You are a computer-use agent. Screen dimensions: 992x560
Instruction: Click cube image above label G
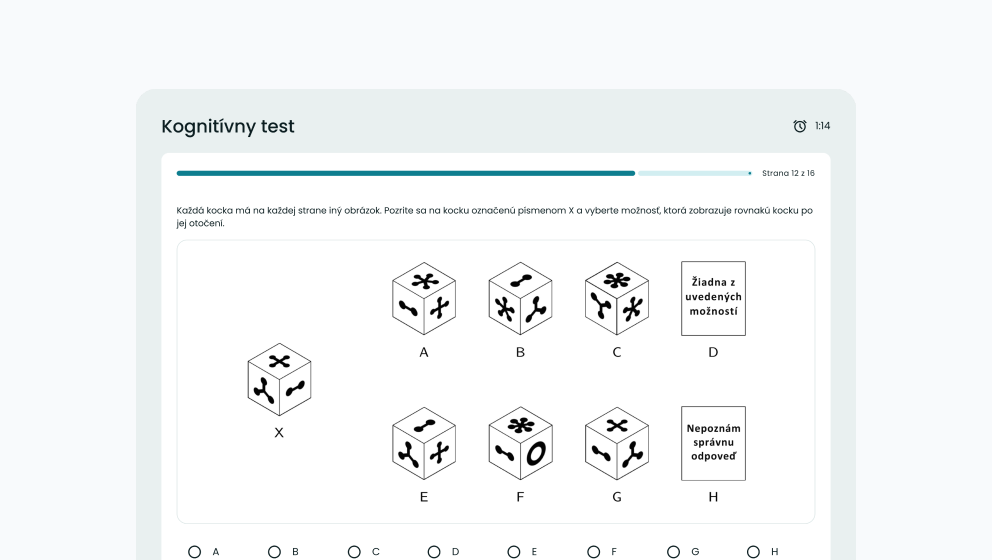tap(617, 443)
